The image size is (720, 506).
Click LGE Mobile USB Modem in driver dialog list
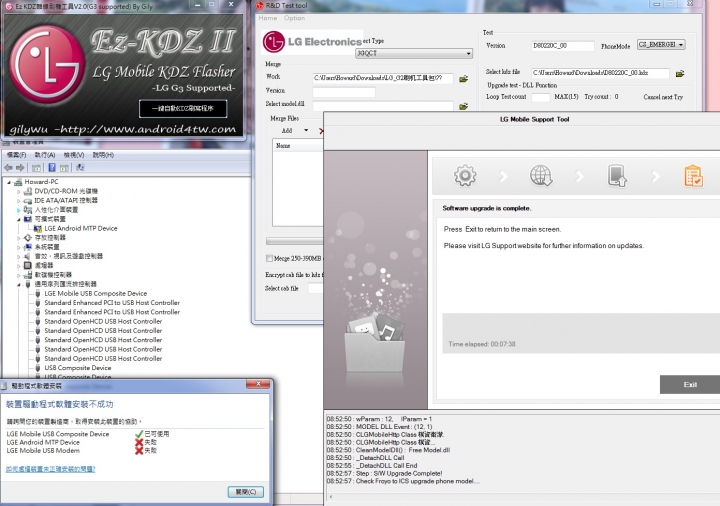pyautogui.click(x=43, y=450)
